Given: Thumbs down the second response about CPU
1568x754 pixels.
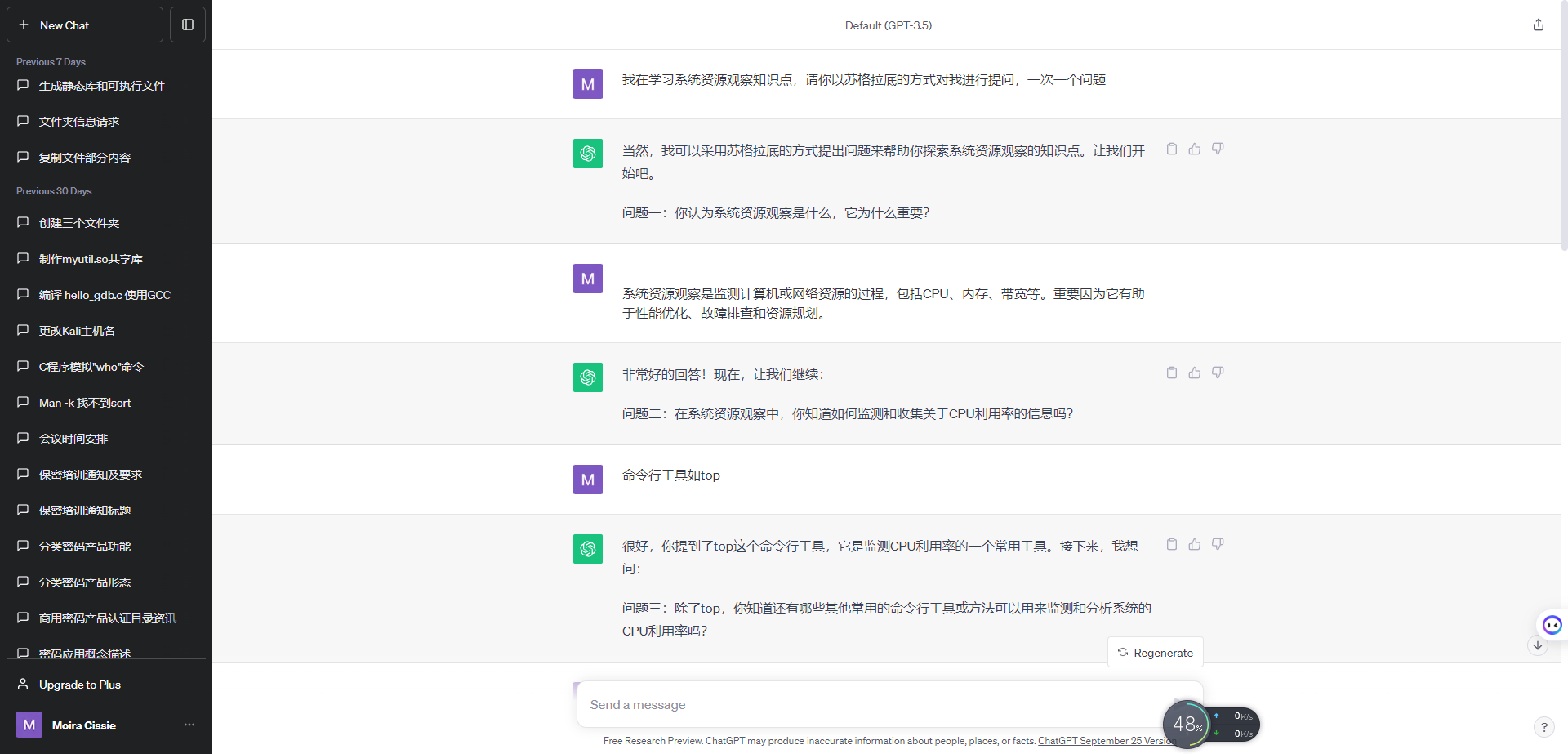Looking at the screenshot, I should pyautogui.click(x=1218, y=373).
